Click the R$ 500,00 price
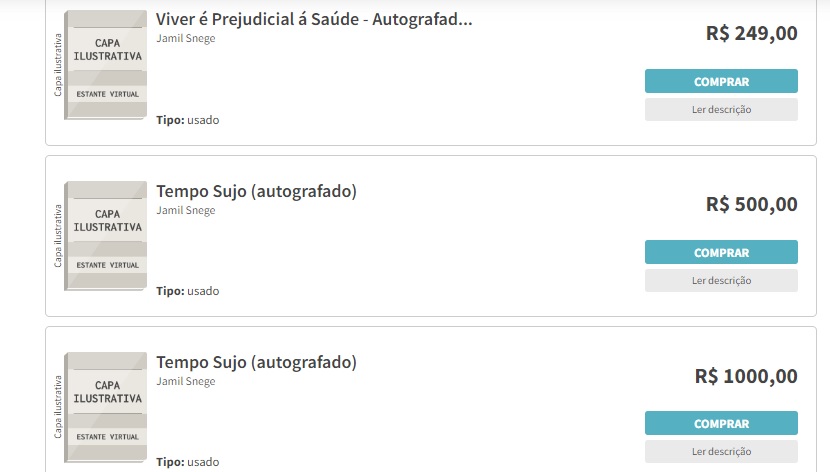Screen dimensions: 830x472 point(751,204)
